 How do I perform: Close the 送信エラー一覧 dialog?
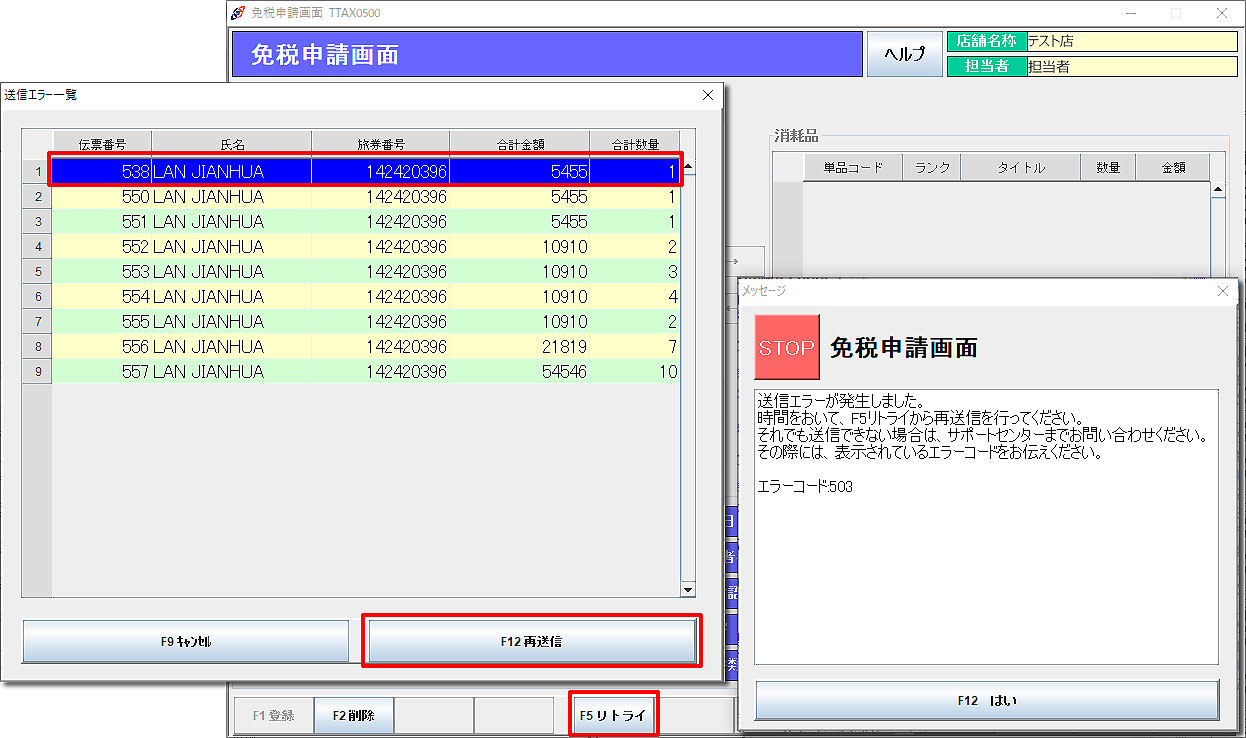click(x=708, y=95)
